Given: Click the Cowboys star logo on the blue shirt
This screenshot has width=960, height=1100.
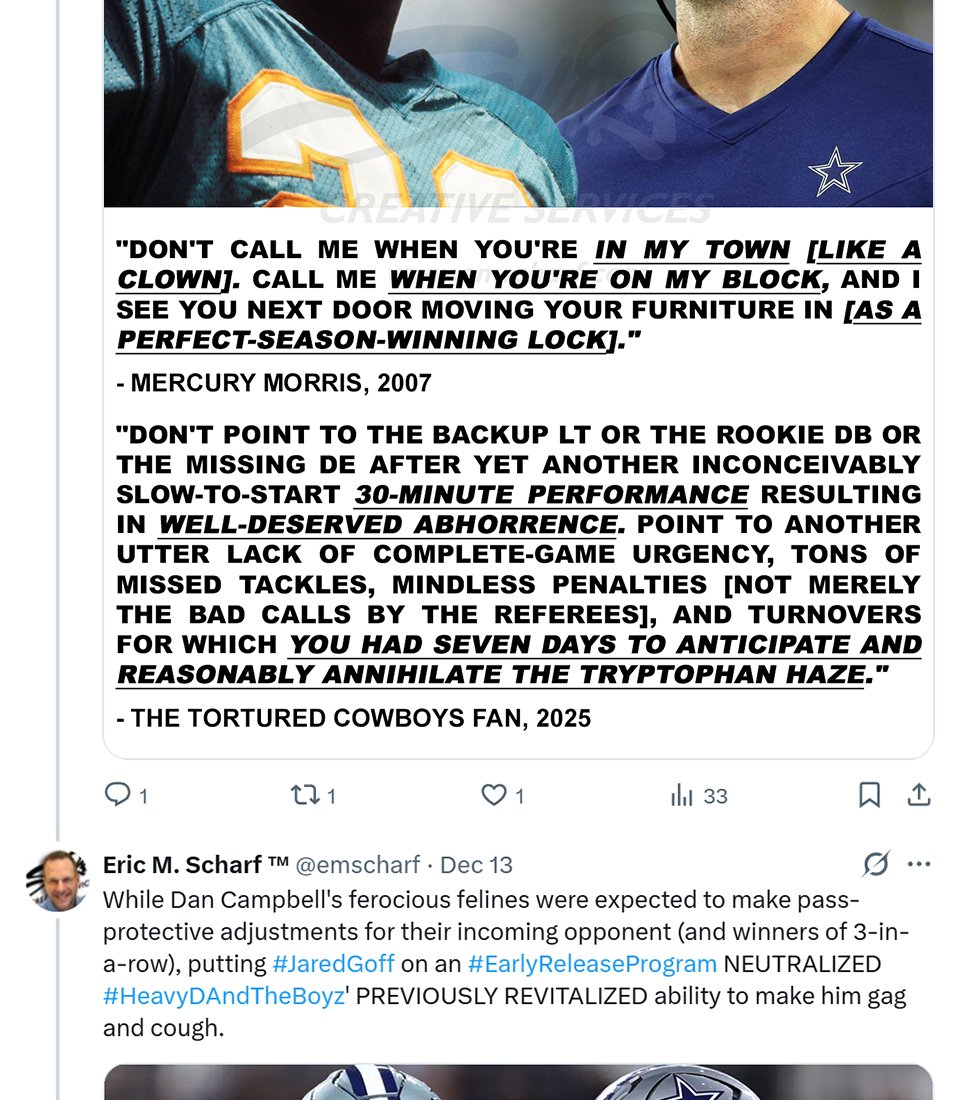Looking at the screenshot, I should coord(834,171).
